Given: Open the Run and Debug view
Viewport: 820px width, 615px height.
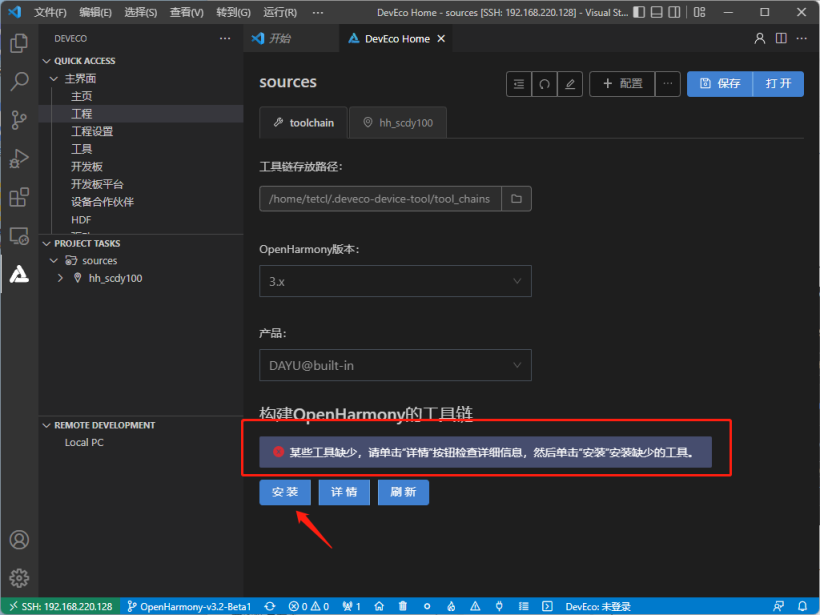Looking at the screenshot, I should pos(18,159).
